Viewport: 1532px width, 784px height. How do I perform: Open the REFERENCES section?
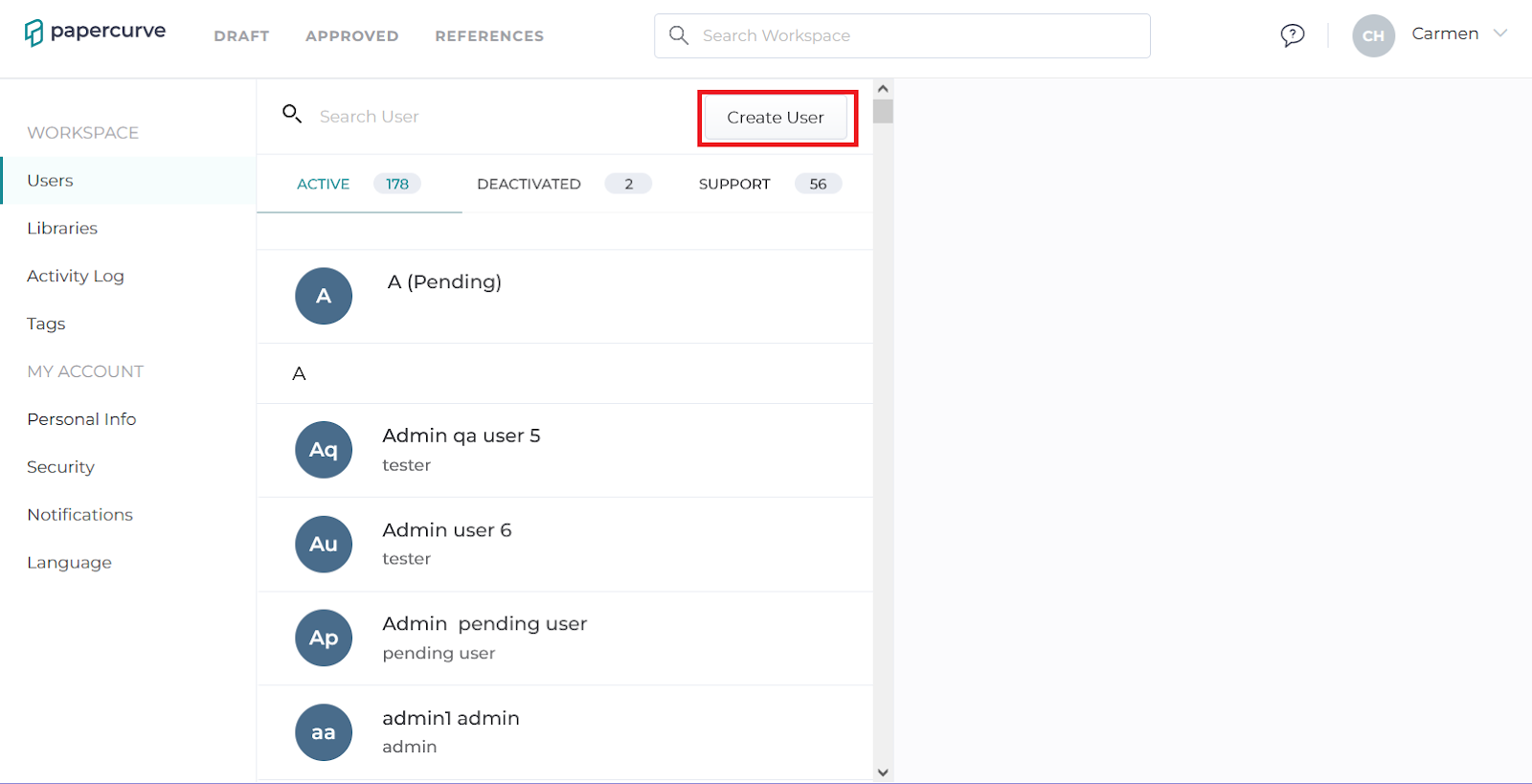[489, 36]
